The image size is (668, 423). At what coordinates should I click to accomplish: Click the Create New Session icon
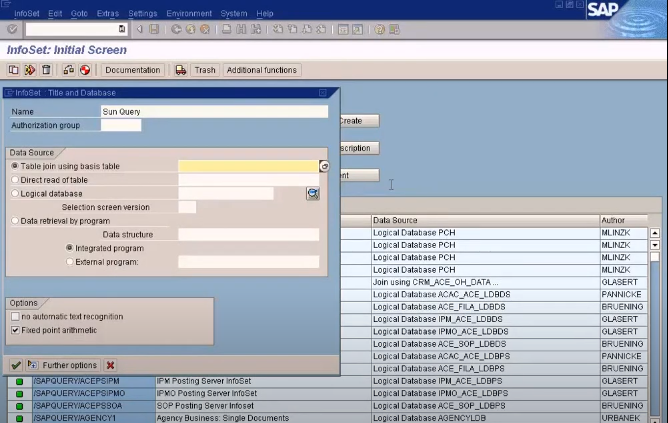343,29
